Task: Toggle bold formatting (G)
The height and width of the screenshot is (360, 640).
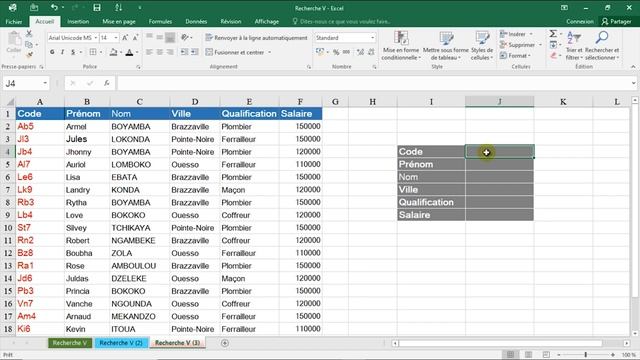Action: [x=52, y=52]
